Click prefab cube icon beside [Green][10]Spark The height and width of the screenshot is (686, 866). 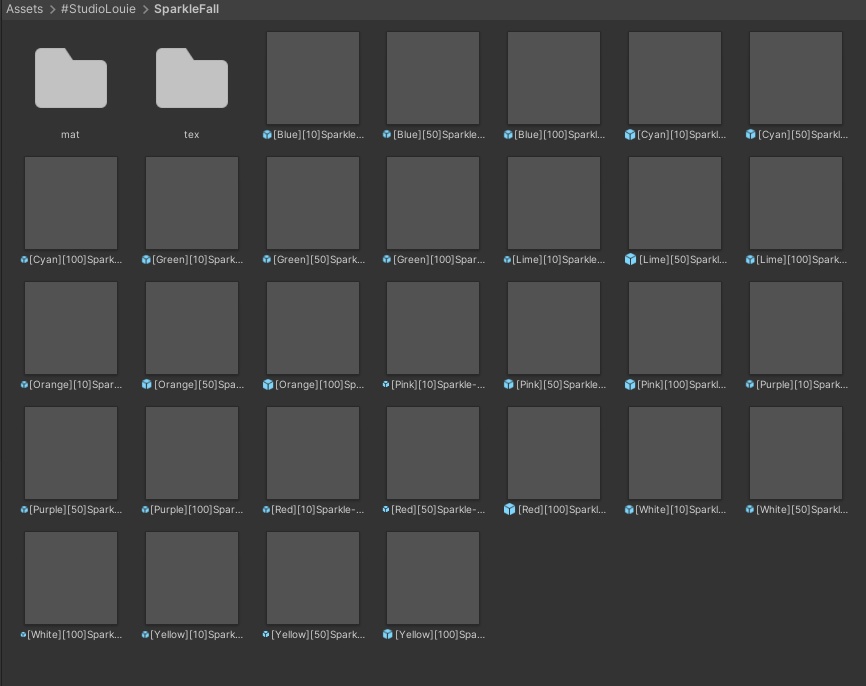(x=146, y=260)
